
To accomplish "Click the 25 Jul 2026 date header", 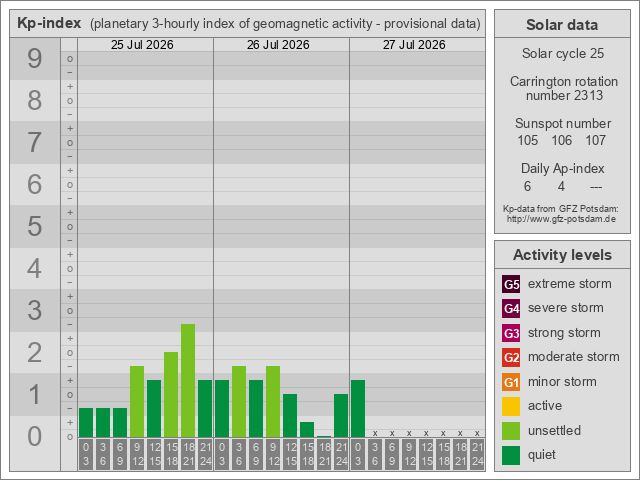I will click(x=142, y=44).
